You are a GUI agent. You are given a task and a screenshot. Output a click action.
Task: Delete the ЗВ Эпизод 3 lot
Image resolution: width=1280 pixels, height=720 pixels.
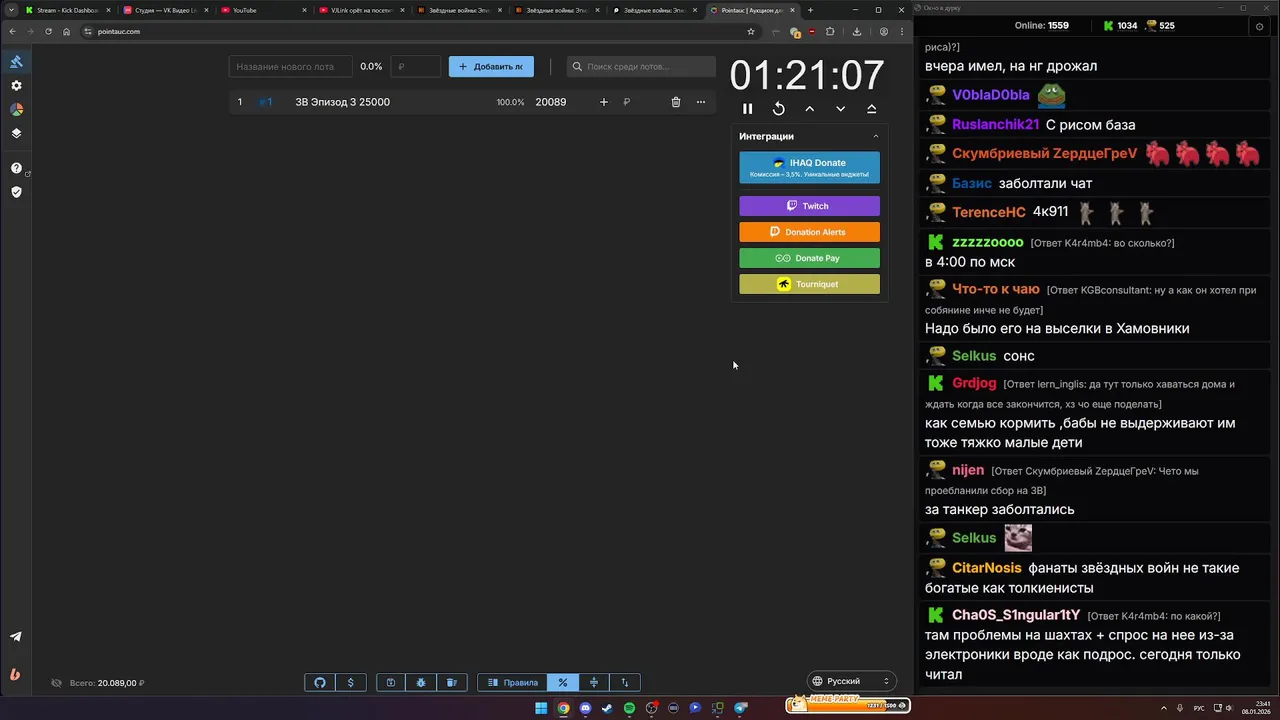pyautogui.click(x=675, y=102)
